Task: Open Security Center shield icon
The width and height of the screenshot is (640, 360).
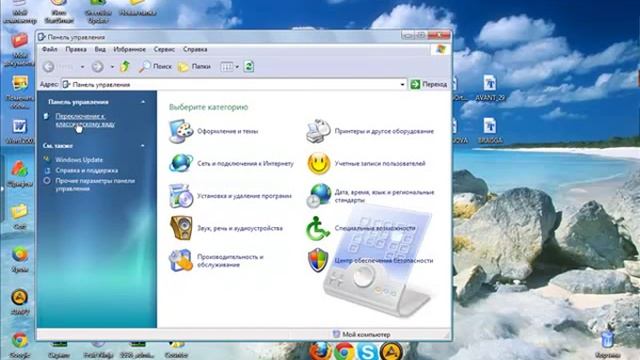Action: (318, 260)
